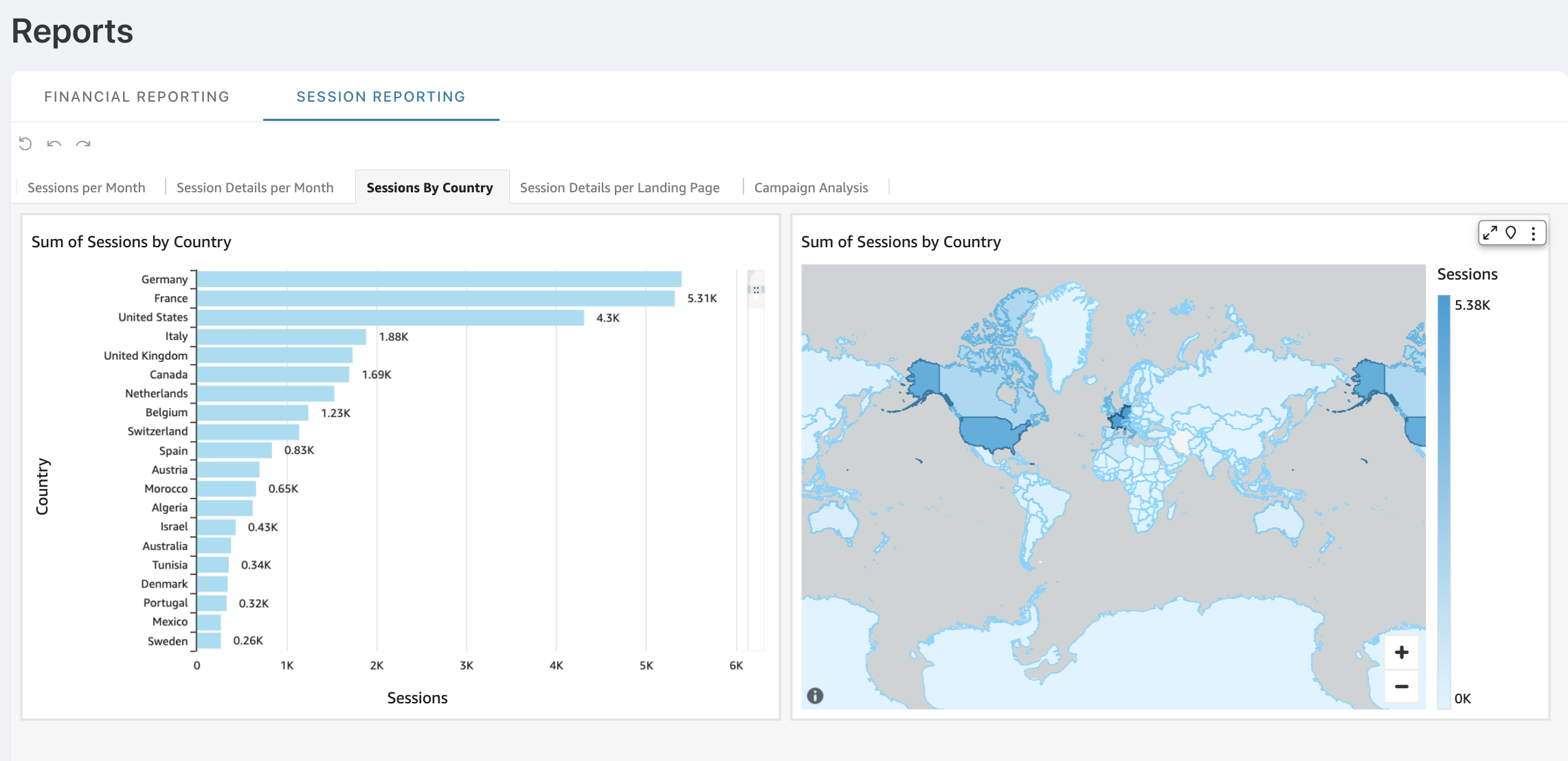Click the reset dashboard icon

[25, 144]
